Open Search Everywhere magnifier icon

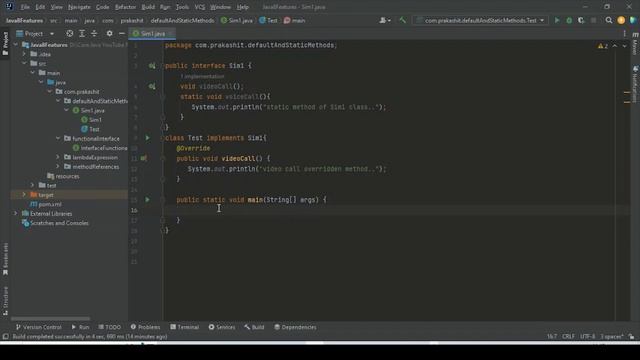click(x=609, y=20)
